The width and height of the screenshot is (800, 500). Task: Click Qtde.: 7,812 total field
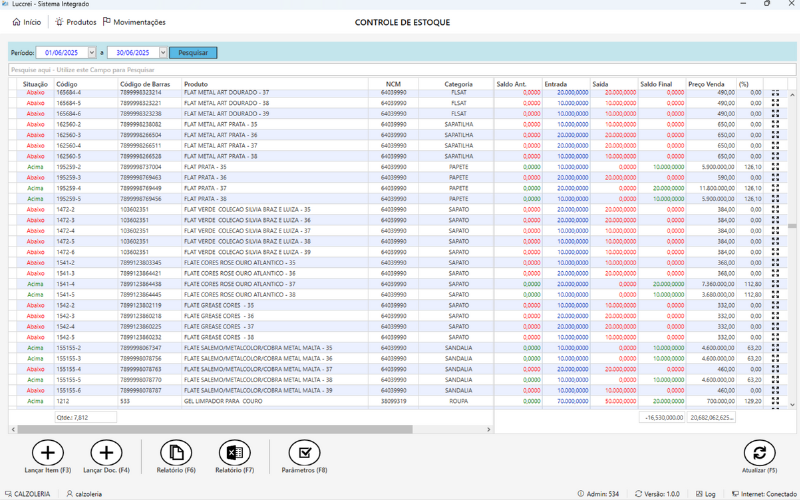pyautogui.click(x=86, y=417)
